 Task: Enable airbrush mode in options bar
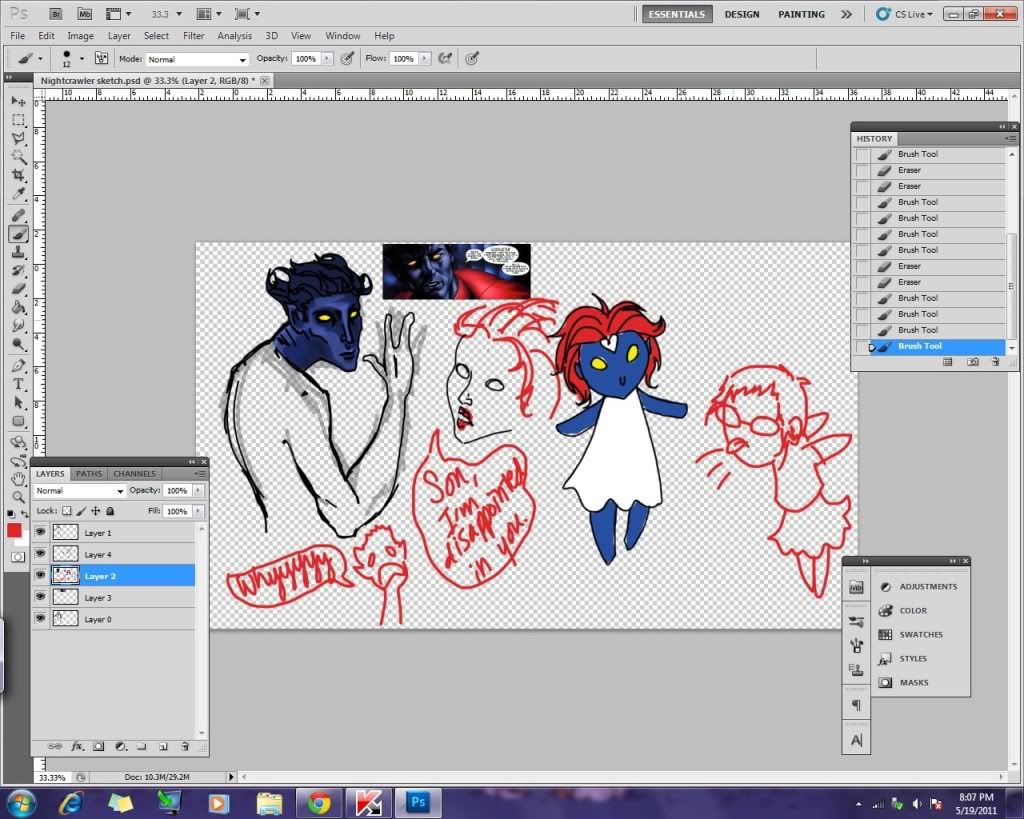pyautogui.click(x=445, y=59)
